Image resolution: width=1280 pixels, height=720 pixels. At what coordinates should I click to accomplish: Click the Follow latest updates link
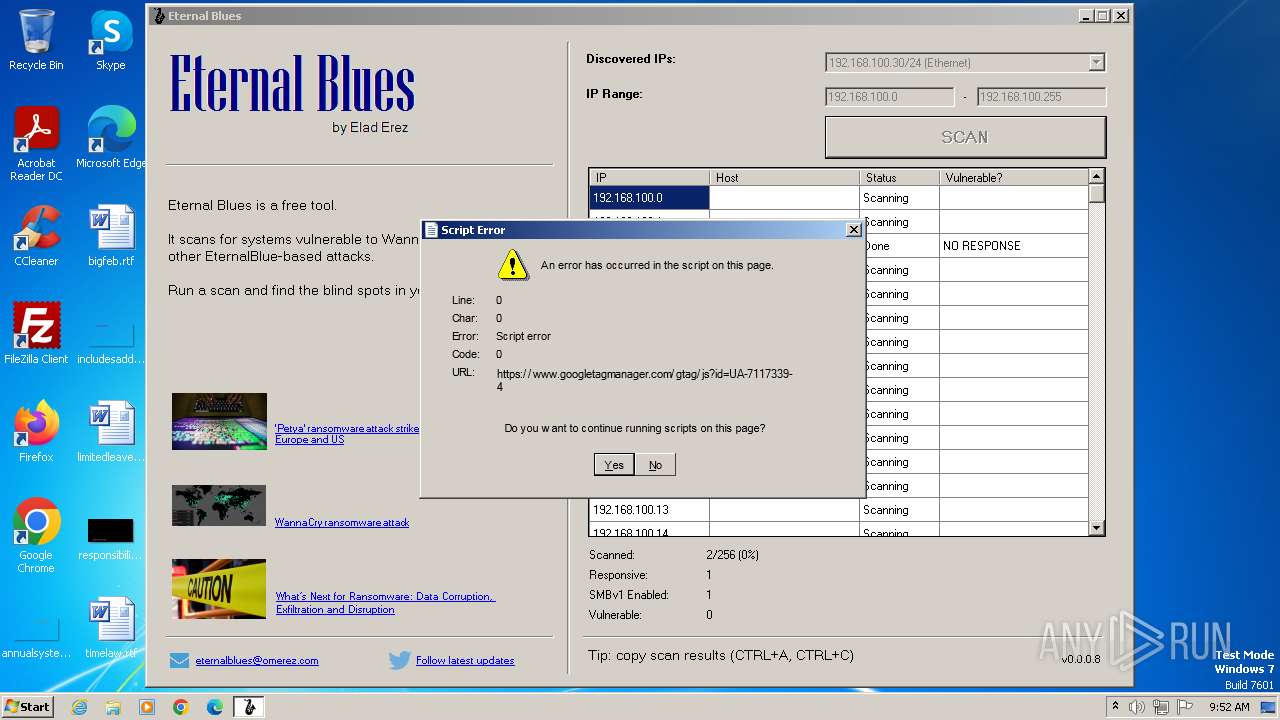pos(465,661)
